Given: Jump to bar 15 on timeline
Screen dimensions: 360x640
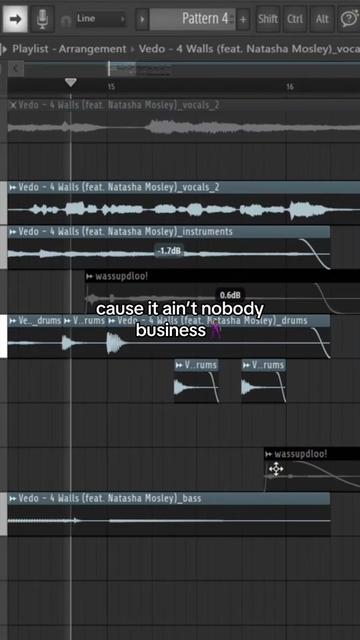Looking at the screenshot, I should (x=111, y=87).
